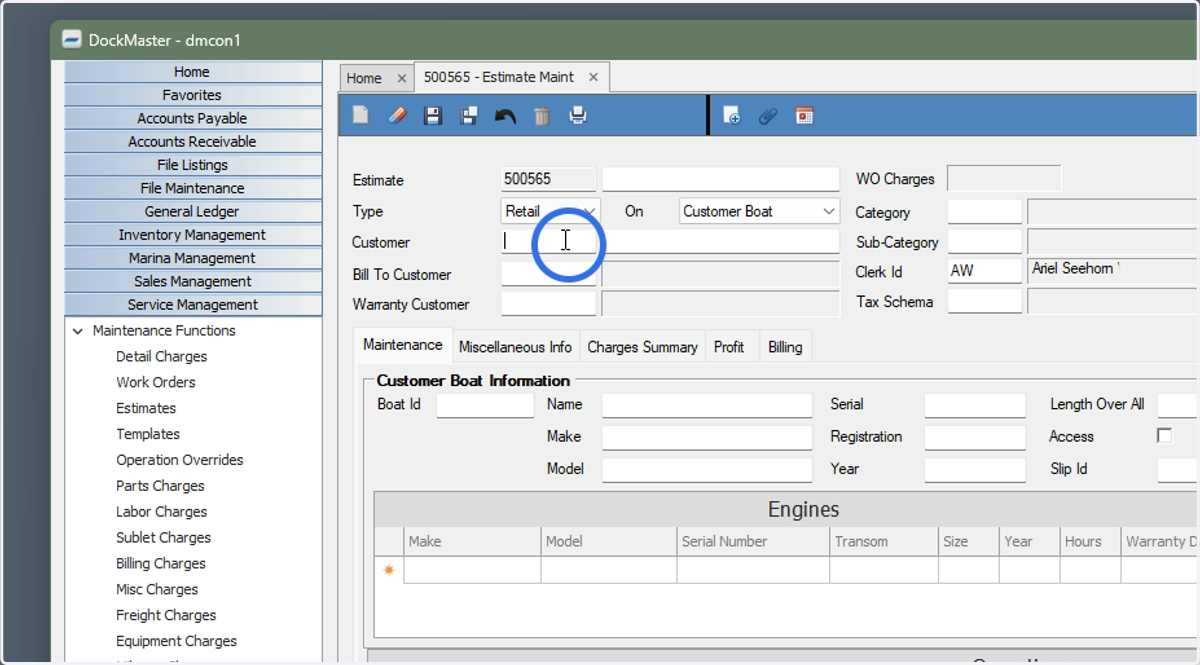Open the Accounts Receivable module
The image size is (1200, 665).
(x=193, y=142)
